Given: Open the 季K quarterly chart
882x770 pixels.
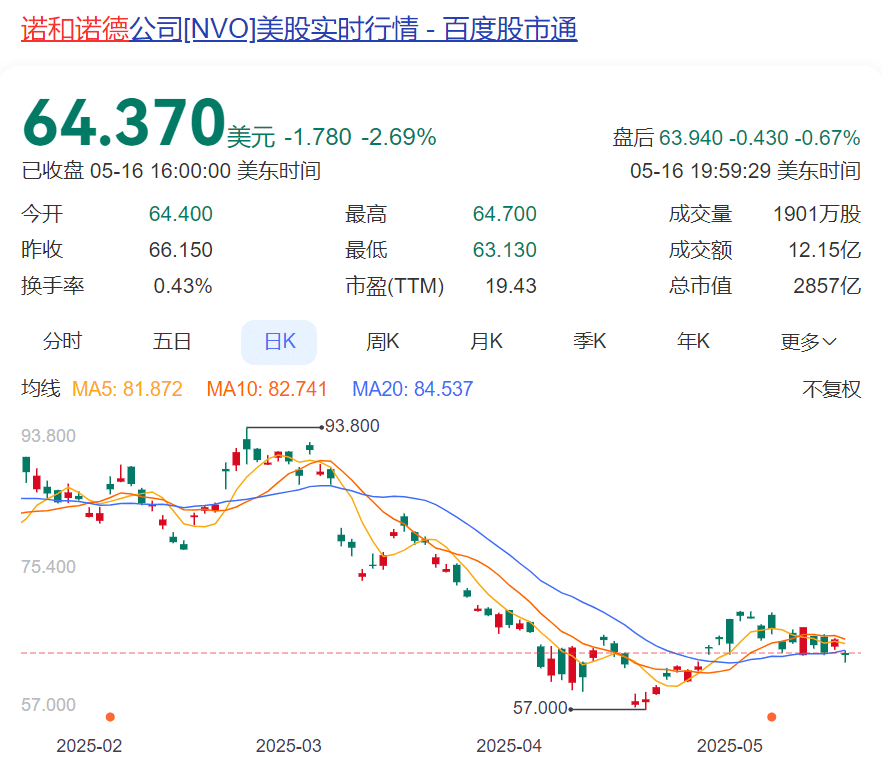Looking at the screenshot, I should tap(589, 341).
